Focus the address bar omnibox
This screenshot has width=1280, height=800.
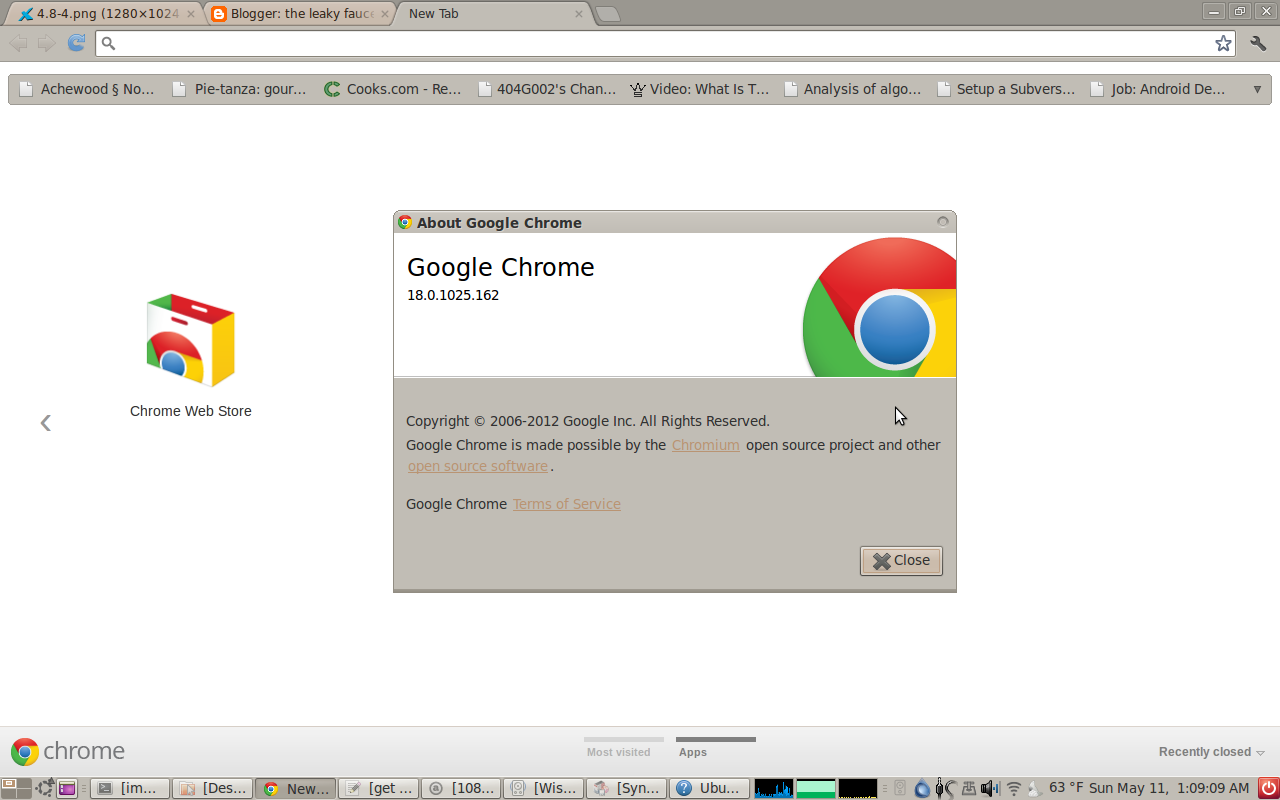coord(665,43)
